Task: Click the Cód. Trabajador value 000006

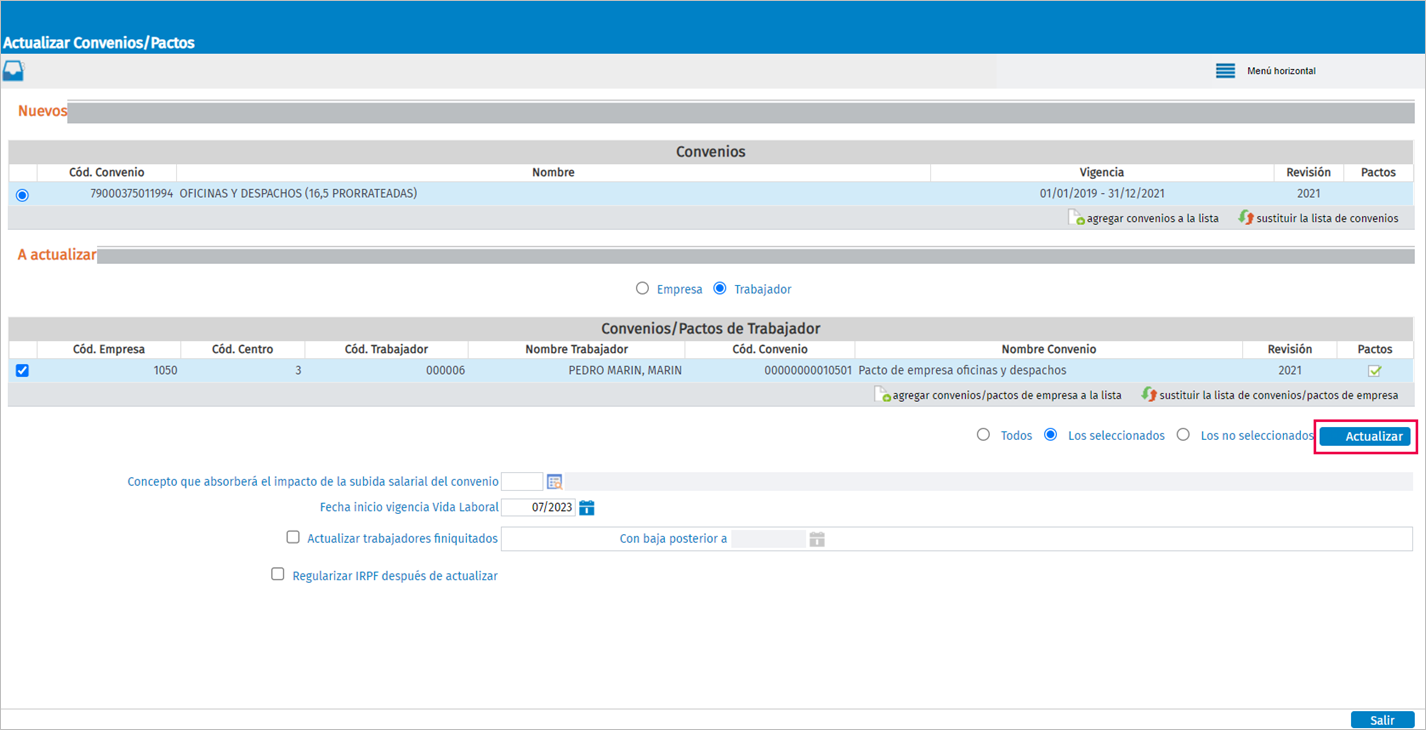Action: 445,370
